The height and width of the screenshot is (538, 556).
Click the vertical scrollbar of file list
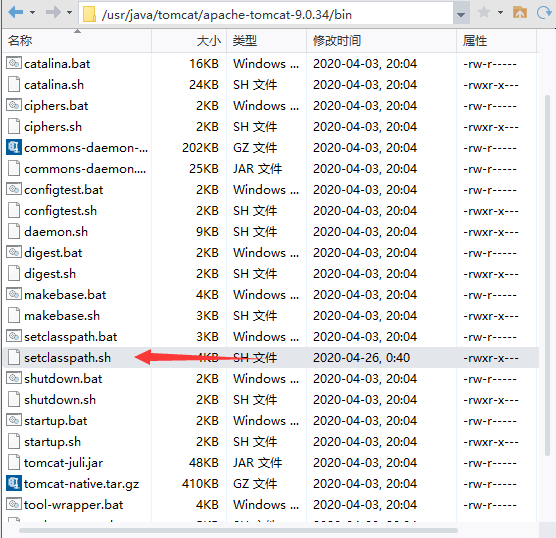[x=547, y=275]
